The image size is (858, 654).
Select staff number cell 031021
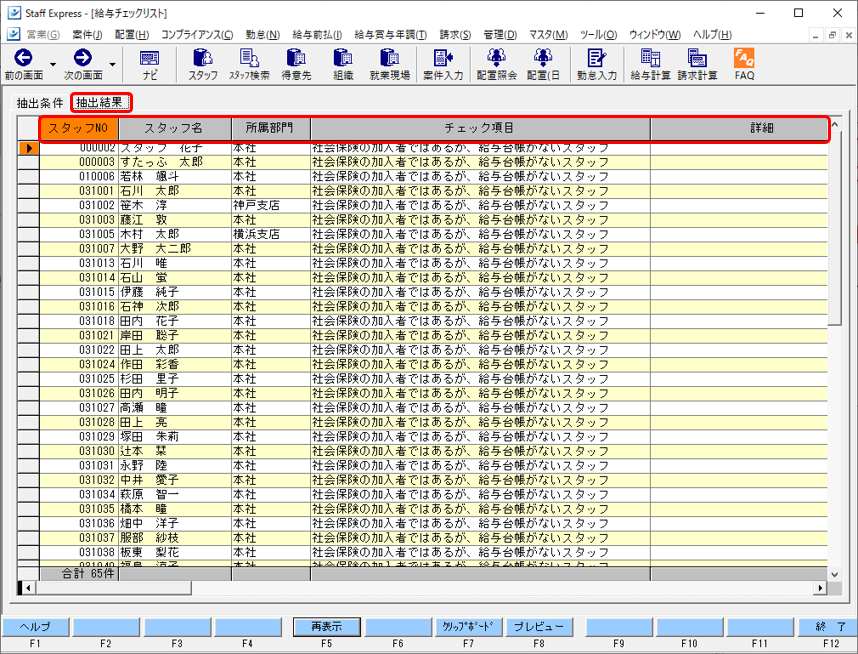pyautogui.click(x=79, y=335)
